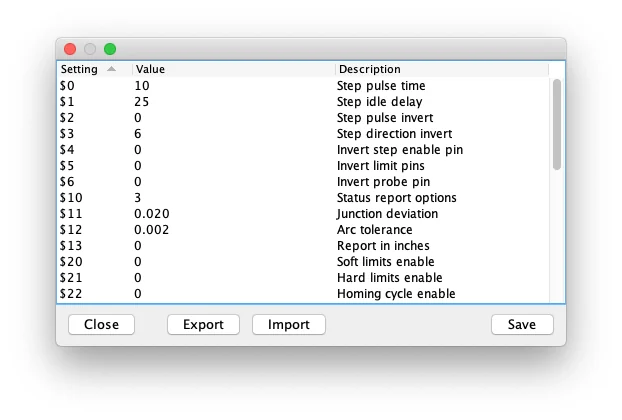Select the $1 setting row
This screenshot has width=622, height=420.
click(x=303, y=102)
